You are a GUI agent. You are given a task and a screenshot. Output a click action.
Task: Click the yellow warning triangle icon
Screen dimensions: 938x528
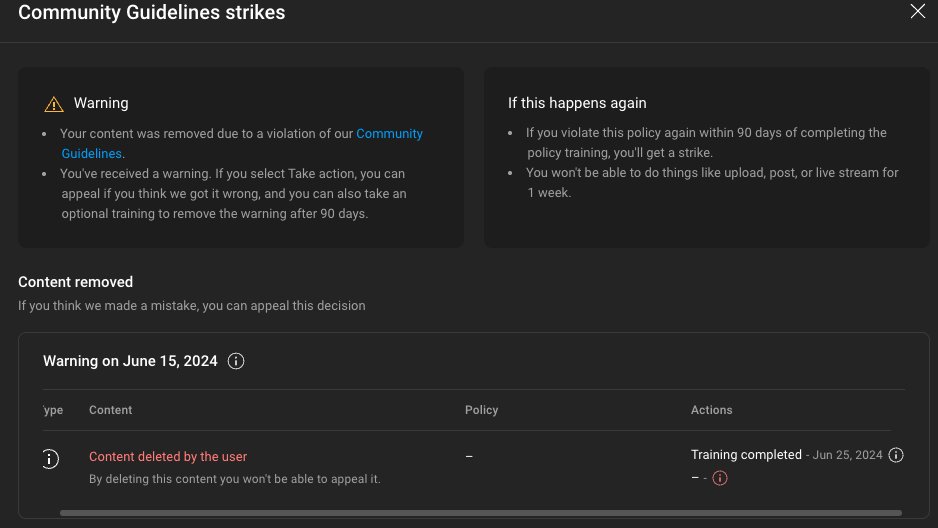coord(54,104)
